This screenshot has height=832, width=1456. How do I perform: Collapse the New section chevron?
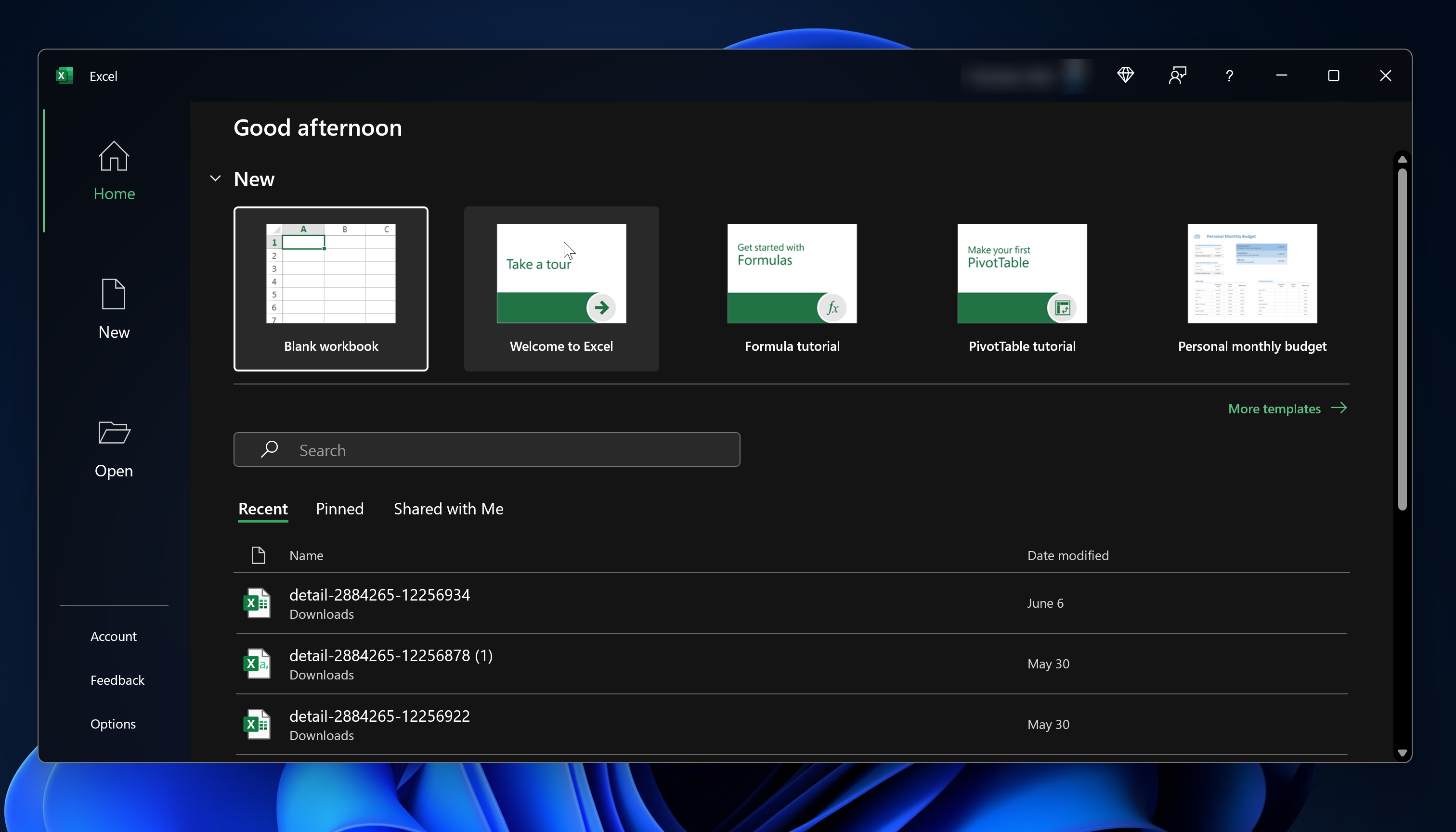click(216, 178)
